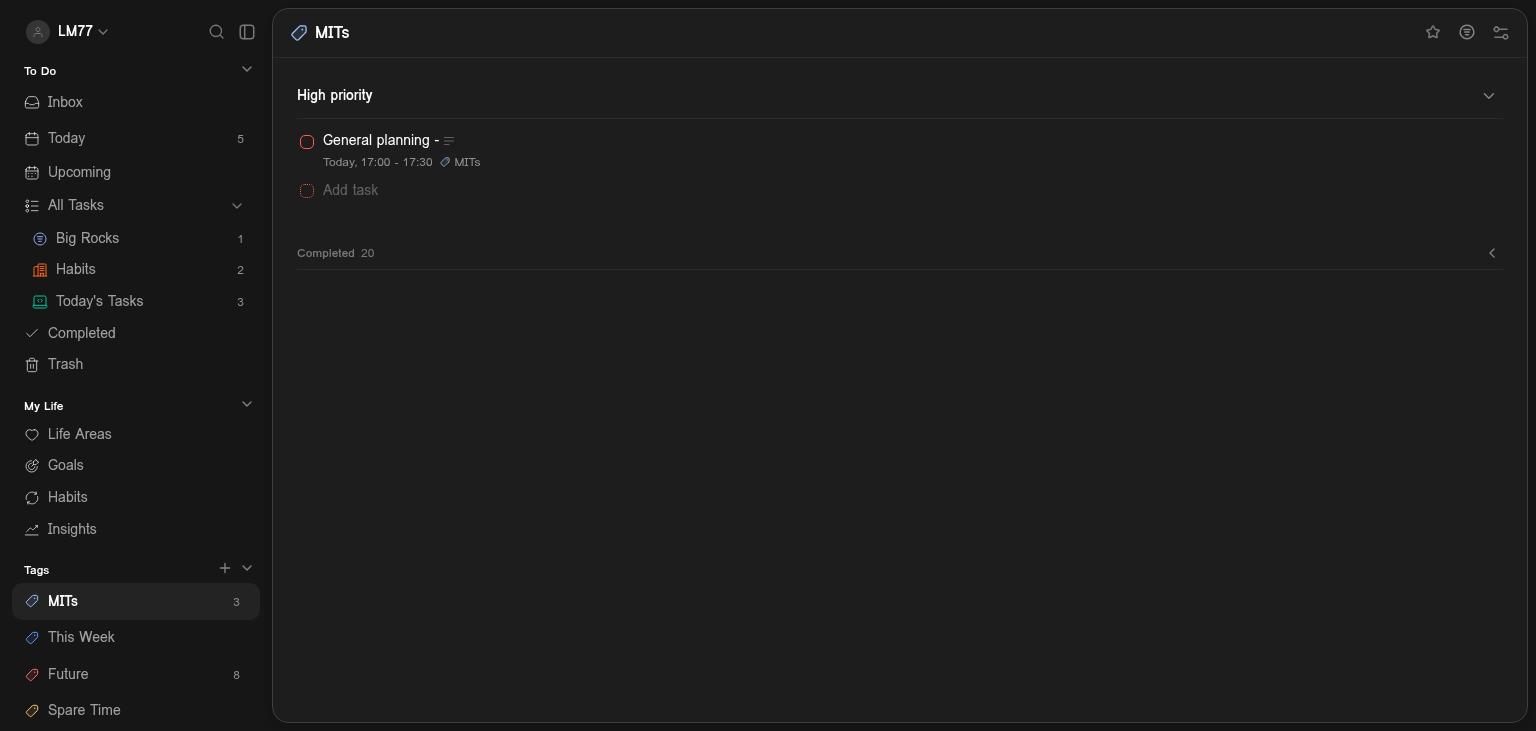
Task: Complete the General planning task checkbox
Action: 307,142
